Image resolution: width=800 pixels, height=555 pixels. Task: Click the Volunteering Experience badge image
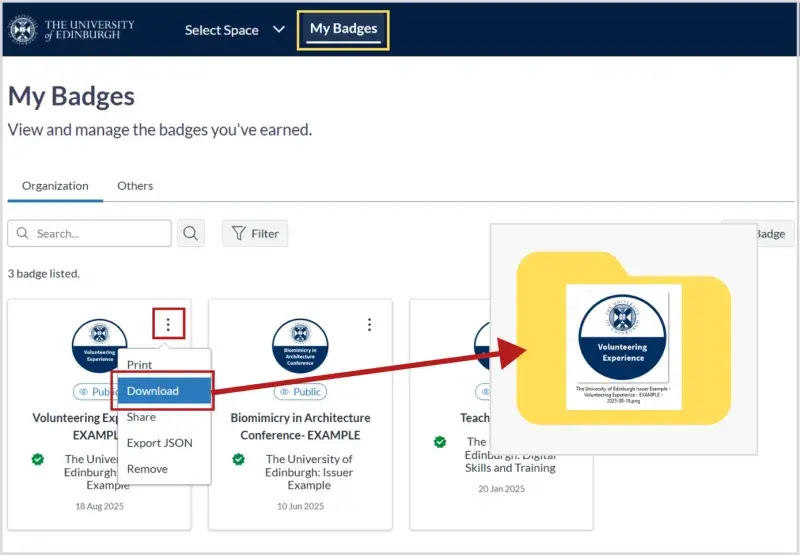tap(99, 345)
